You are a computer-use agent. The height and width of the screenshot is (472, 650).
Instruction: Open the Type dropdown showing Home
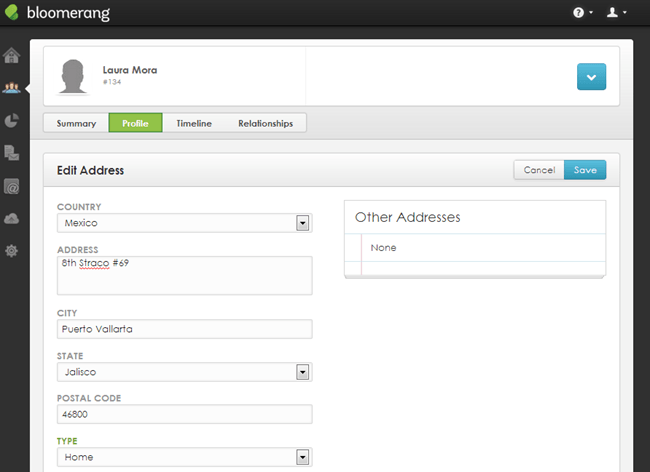(x=185, y=457)
